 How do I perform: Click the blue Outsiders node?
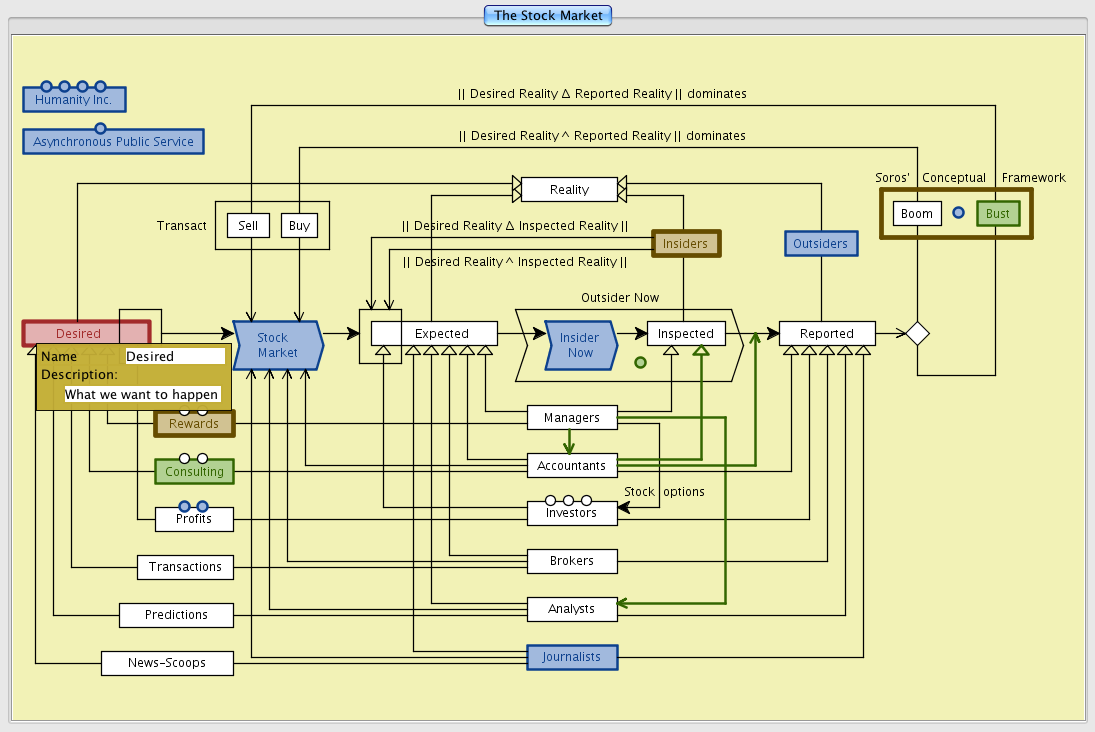820,244
